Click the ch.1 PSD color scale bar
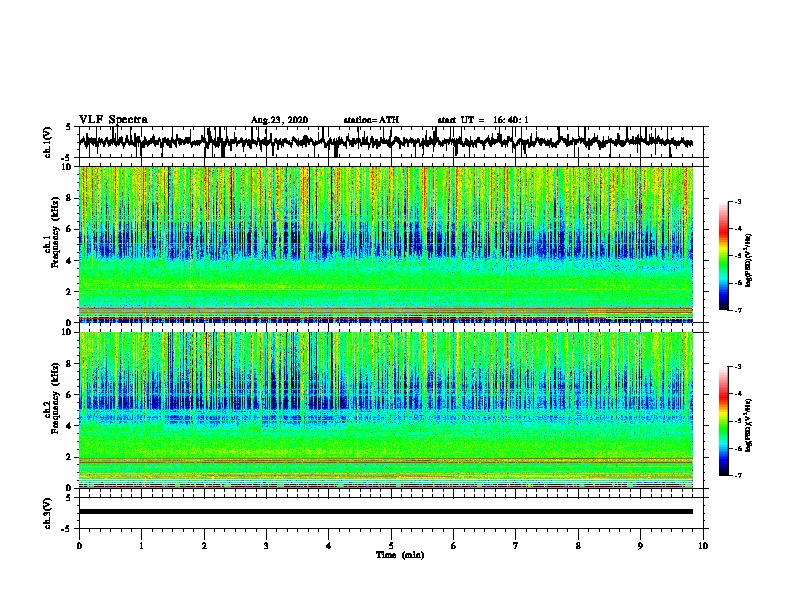This screenshot has width=792, height=612. [x=723, y=256]
